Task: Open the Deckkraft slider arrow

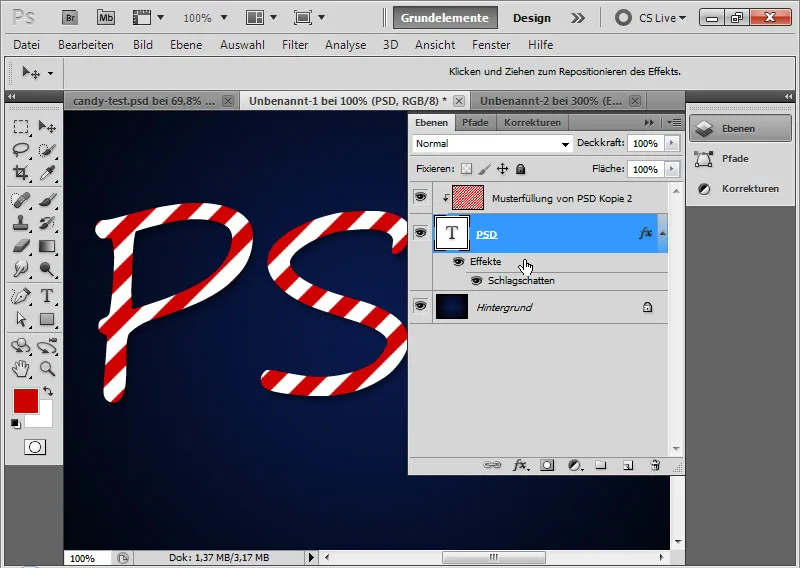Action: [672, 143]
